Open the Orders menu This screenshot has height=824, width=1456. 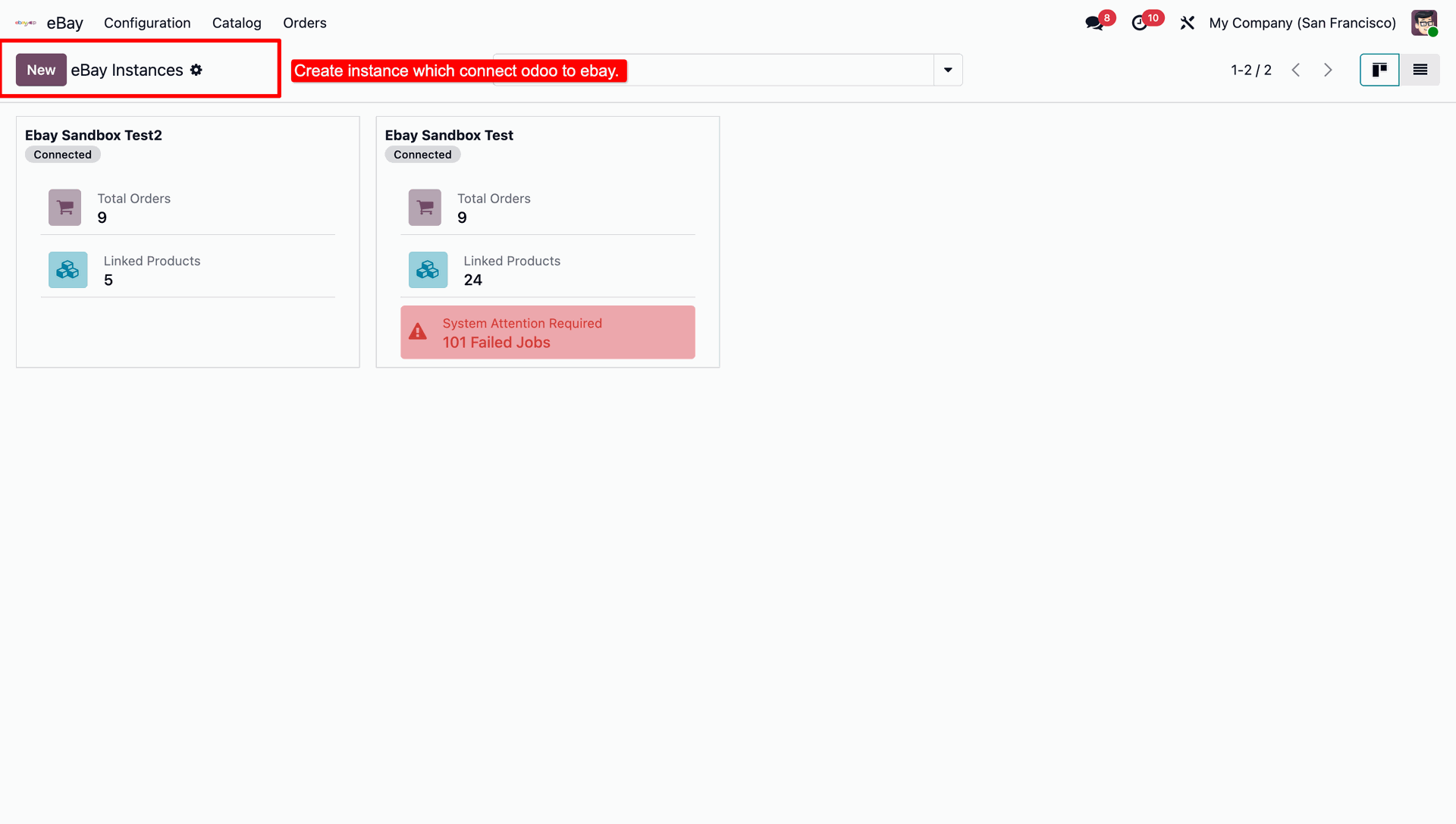pyautogui.click(x=305, y=23)
